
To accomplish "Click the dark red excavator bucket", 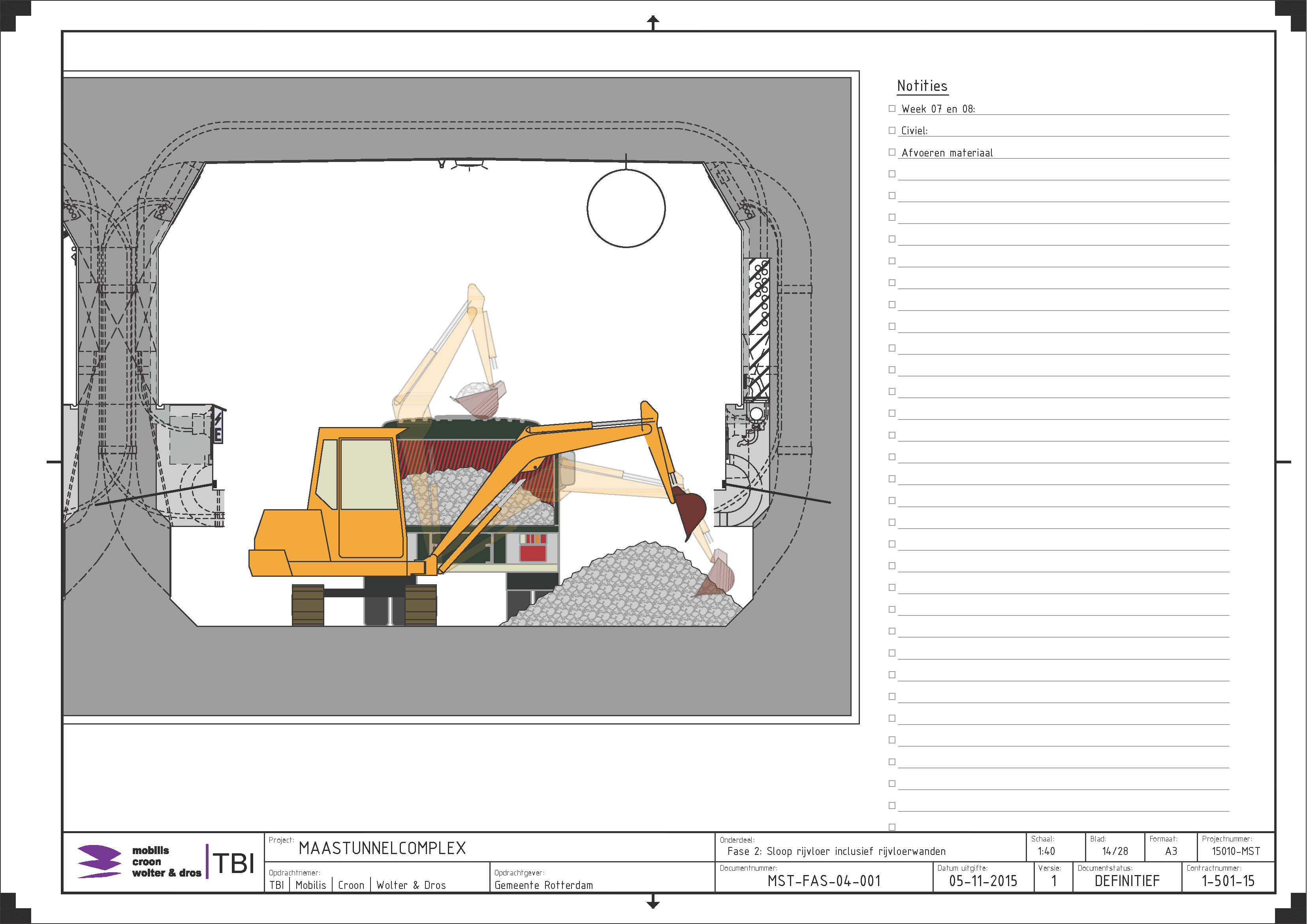I will [689, 511].
